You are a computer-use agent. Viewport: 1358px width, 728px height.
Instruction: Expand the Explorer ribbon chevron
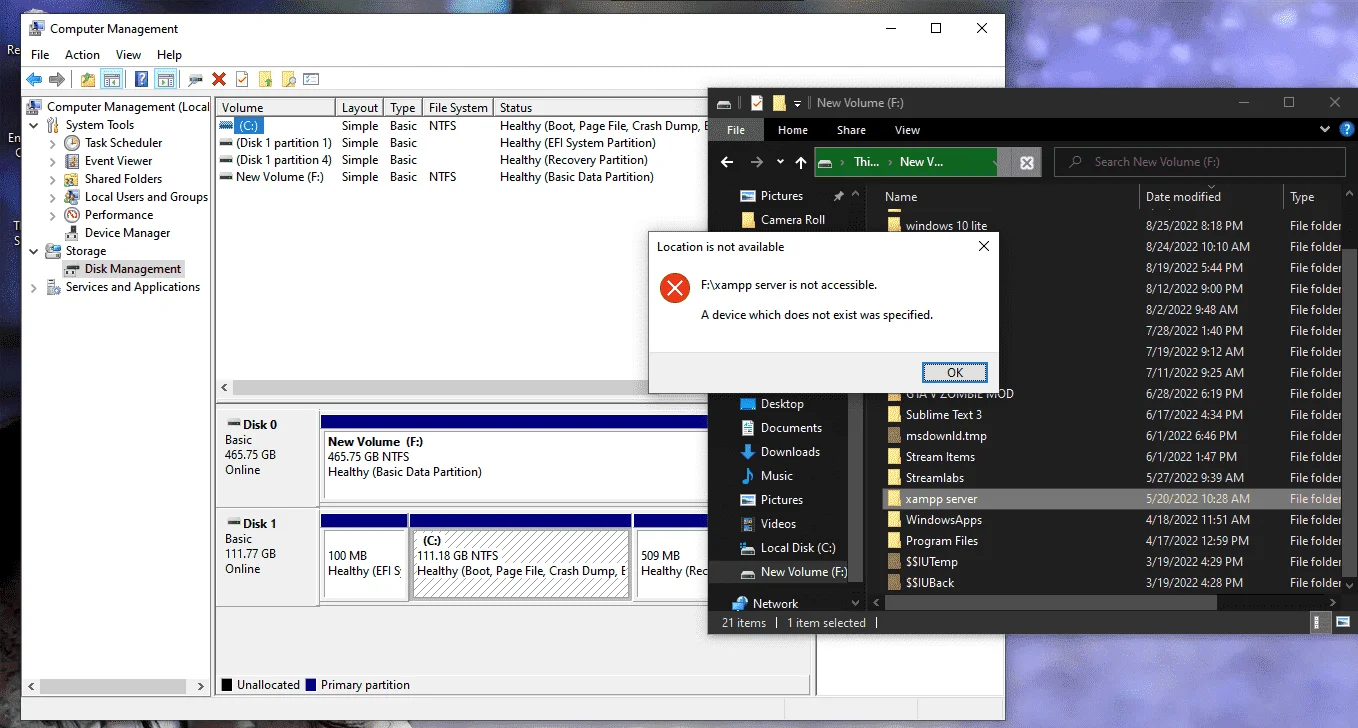point(1324,130)
